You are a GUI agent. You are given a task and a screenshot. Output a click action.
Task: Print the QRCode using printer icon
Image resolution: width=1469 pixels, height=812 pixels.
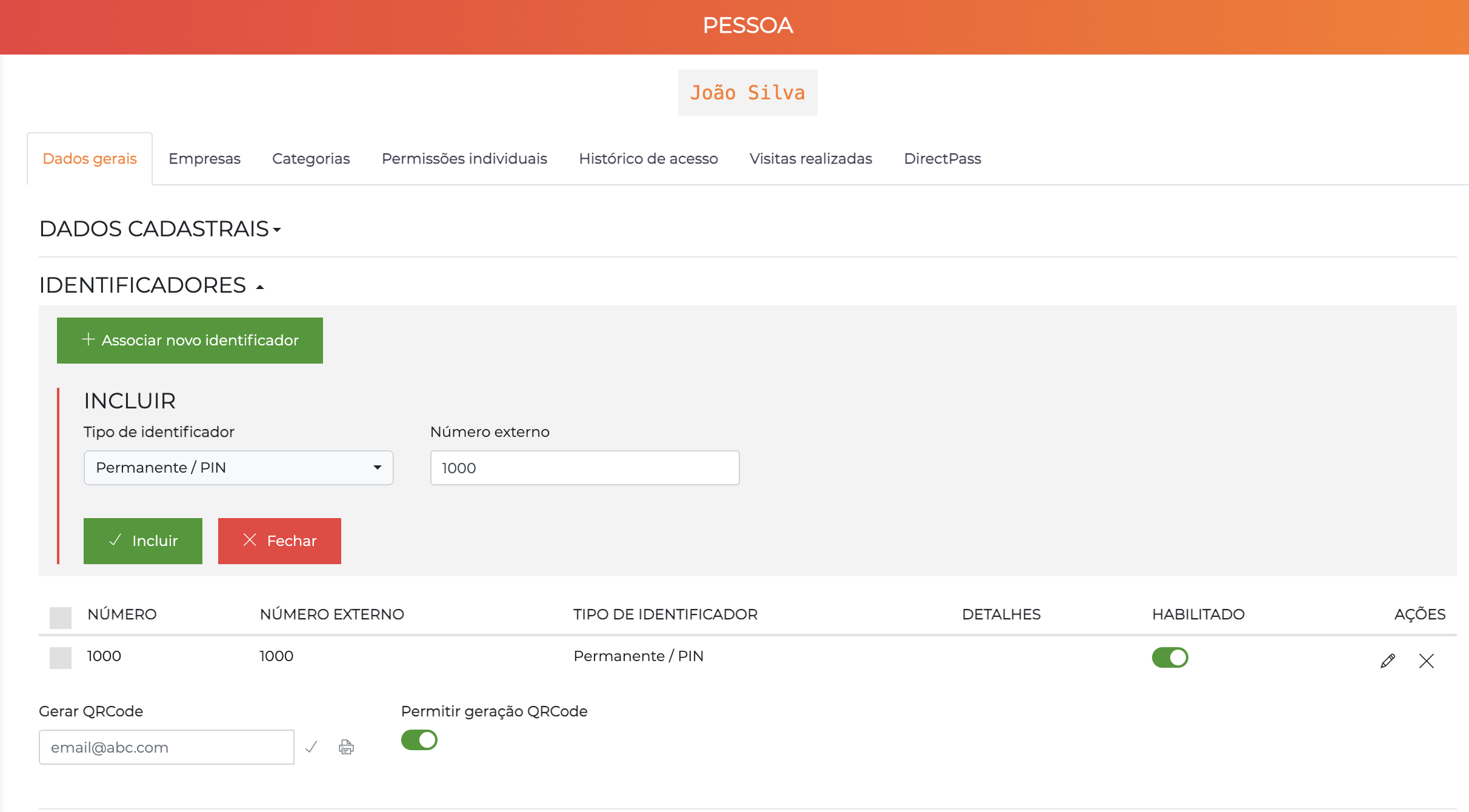[345, 747]
